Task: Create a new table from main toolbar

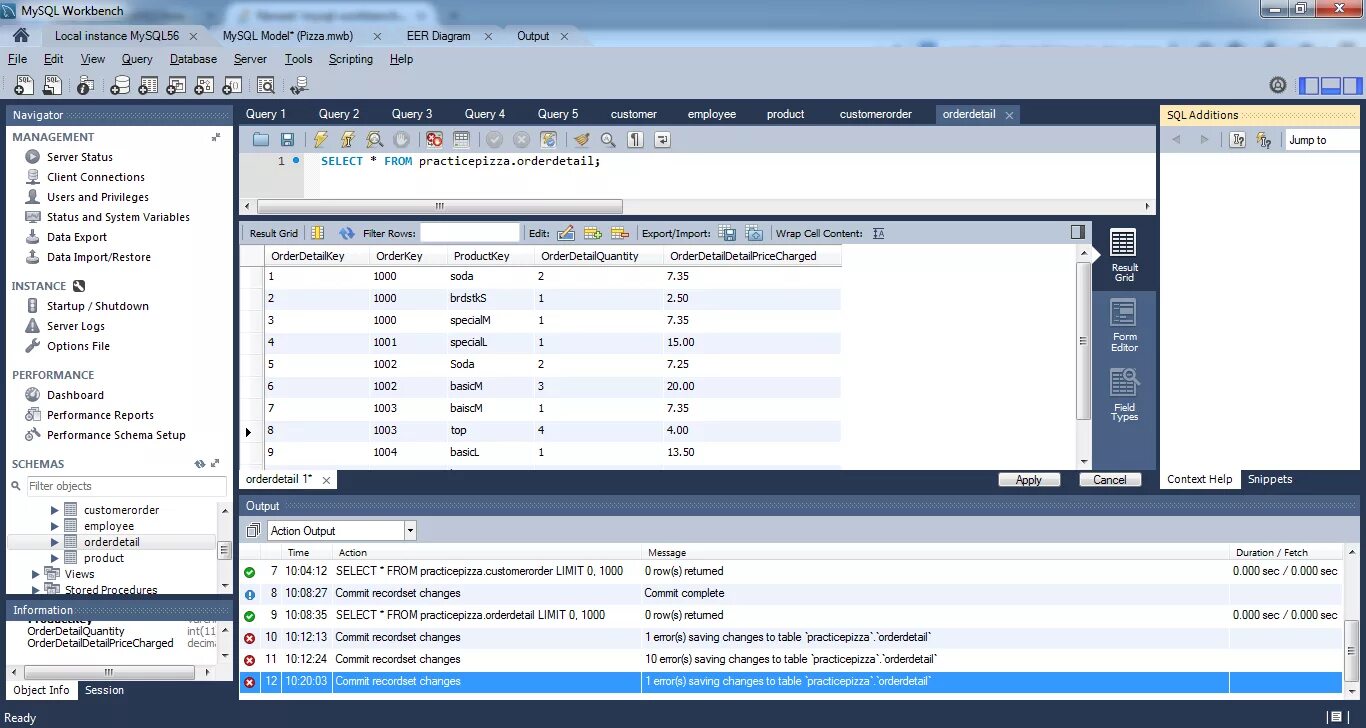Action: pyautogui.click(x=148, y=85)
